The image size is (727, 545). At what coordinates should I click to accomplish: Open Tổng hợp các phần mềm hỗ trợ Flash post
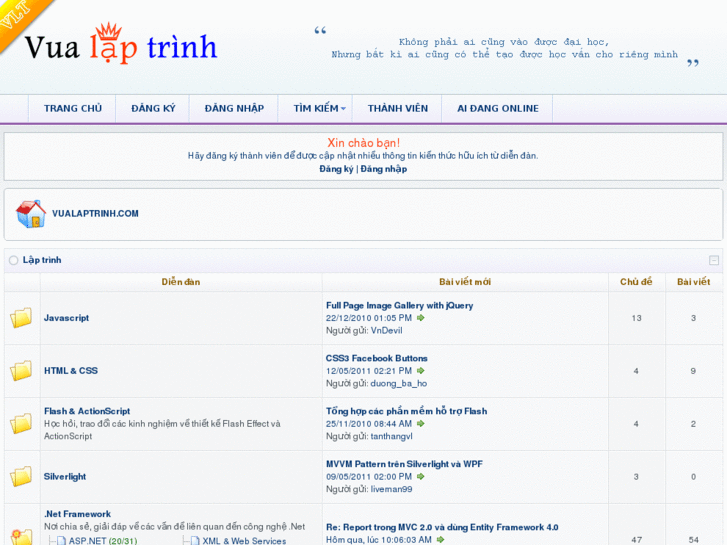[x=407, y=411]
